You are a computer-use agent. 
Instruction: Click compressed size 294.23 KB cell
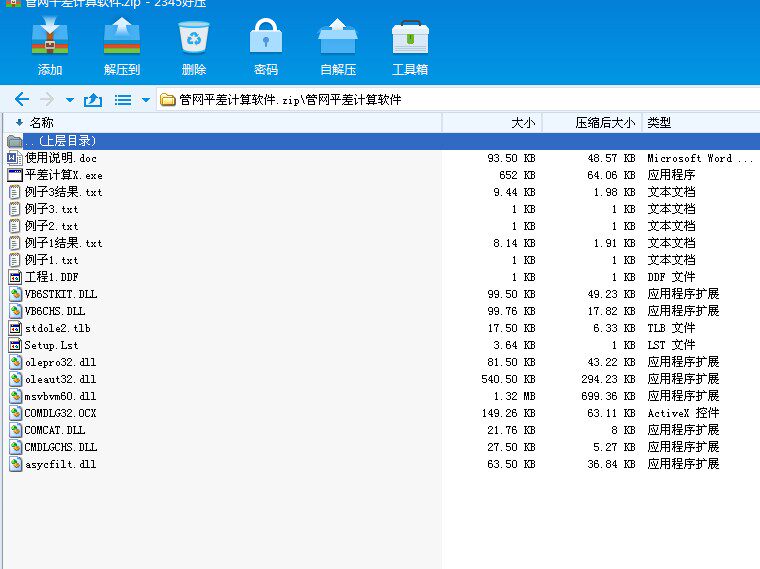click(x=608, y=379)
